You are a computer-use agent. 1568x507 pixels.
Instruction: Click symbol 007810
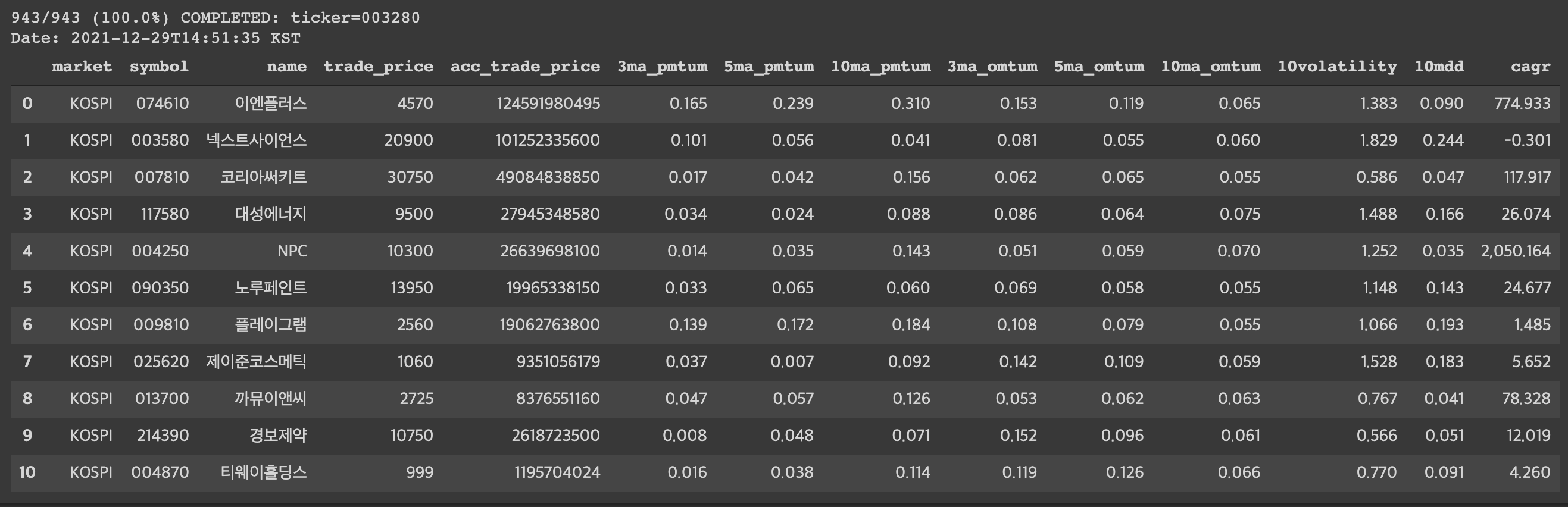point(162,177)
